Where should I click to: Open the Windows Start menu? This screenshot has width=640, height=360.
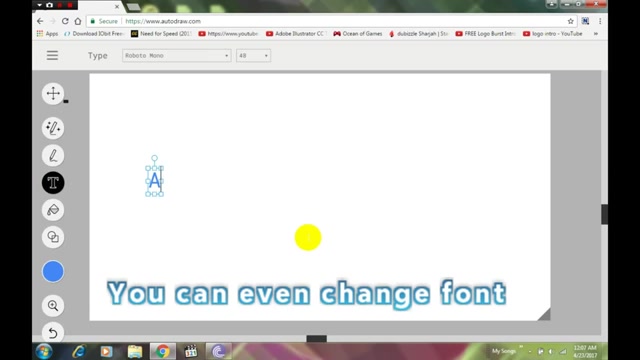[x=44, y=351]
